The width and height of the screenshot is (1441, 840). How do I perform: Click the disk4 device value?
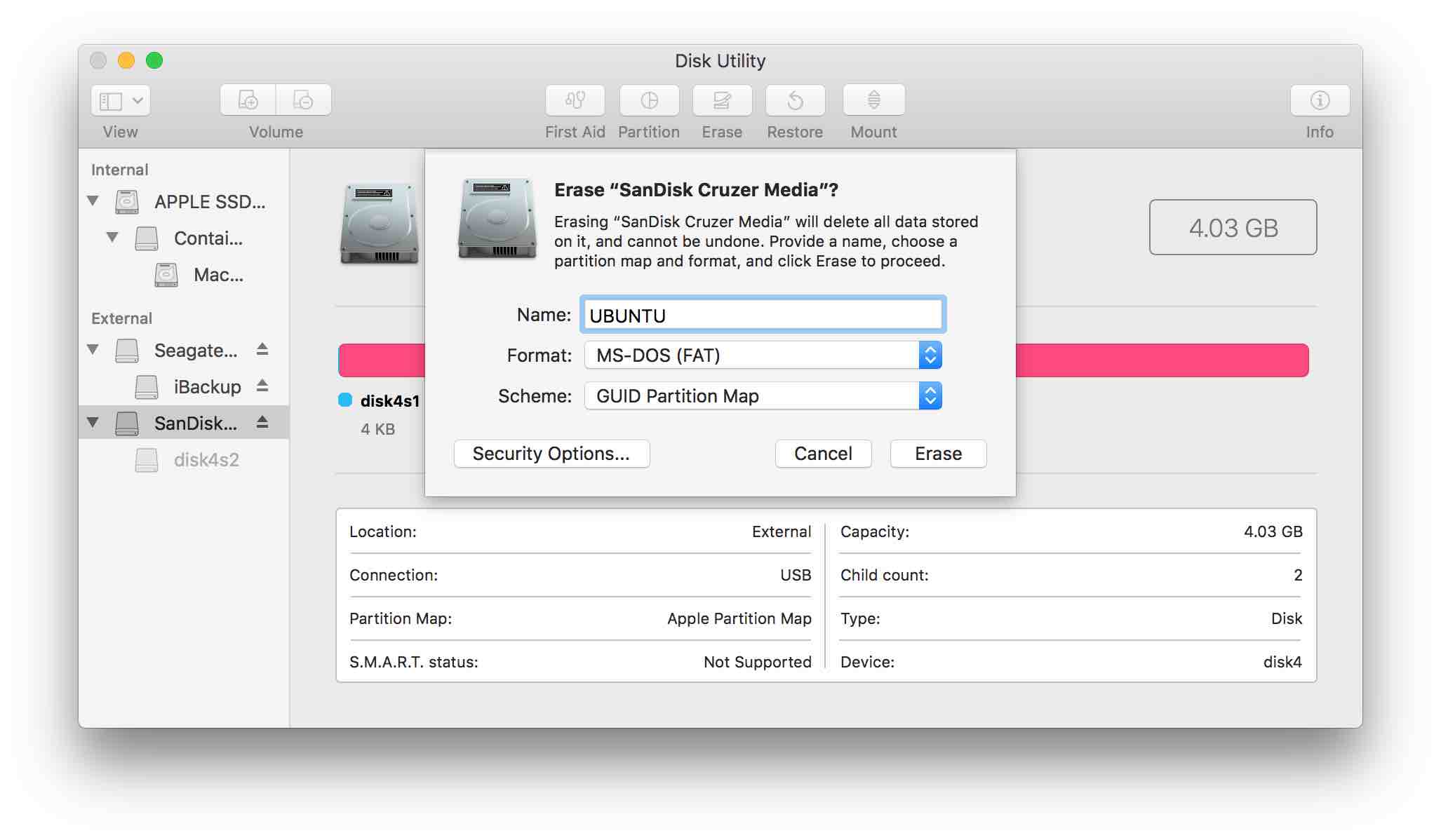tap(1282, 662)
